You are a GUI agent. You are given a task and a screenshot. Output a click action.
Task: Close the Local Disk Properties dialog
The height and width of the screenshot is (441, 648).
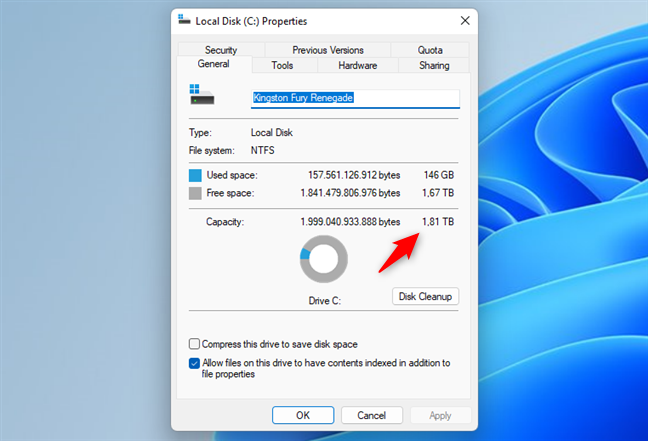tap(465, 21)
